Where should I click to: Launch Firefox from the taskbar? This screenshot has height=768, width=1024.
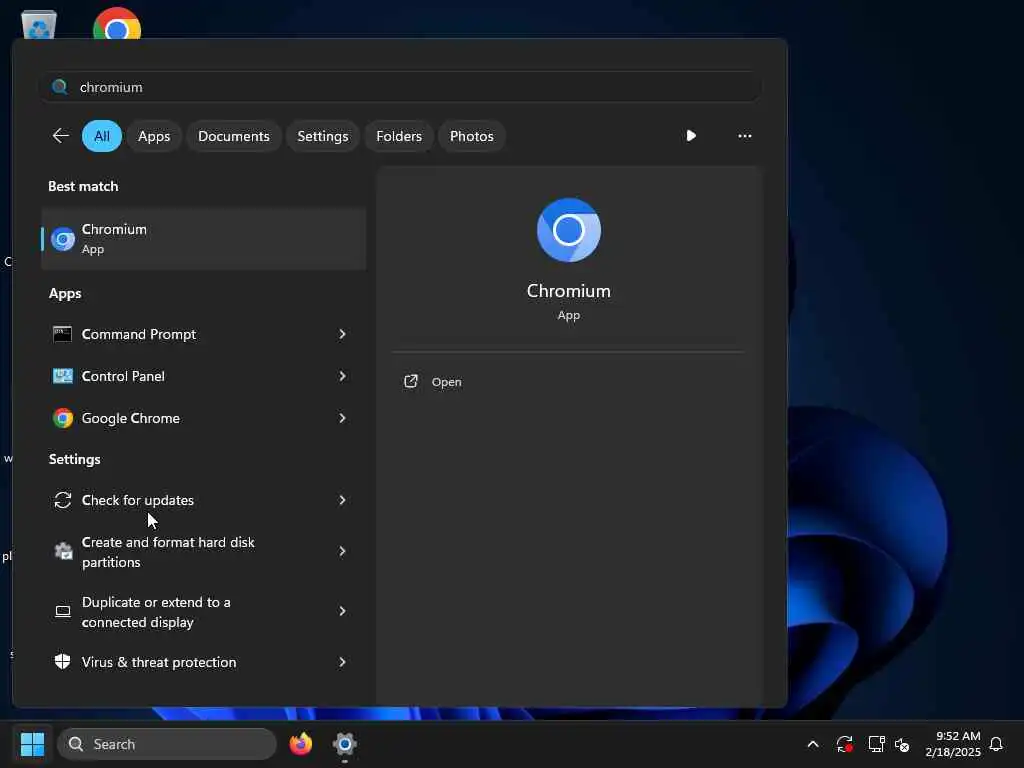[x=300, y=744]
